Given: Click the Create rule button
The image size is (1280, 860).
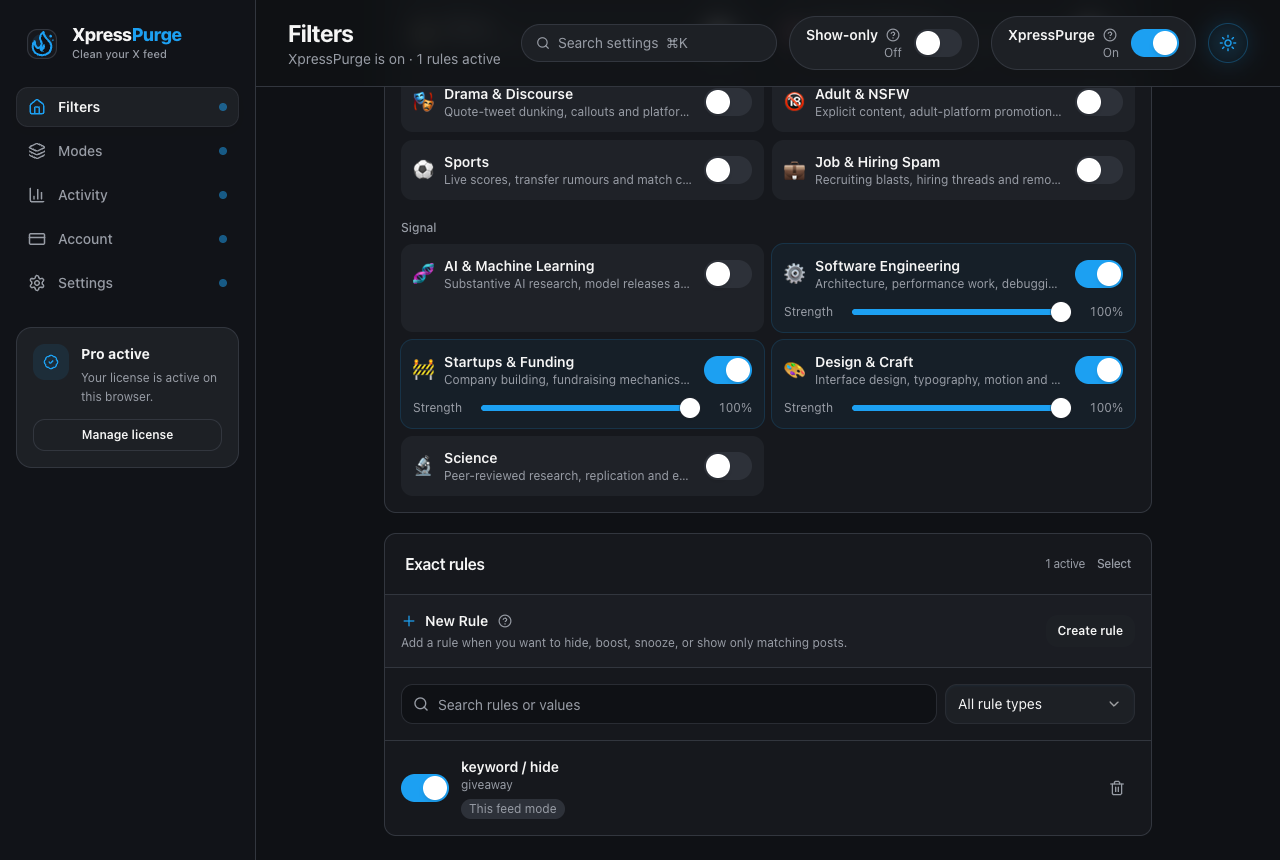Looking at the screenshot, I should pyautogui.click(x=1090, y=631).
